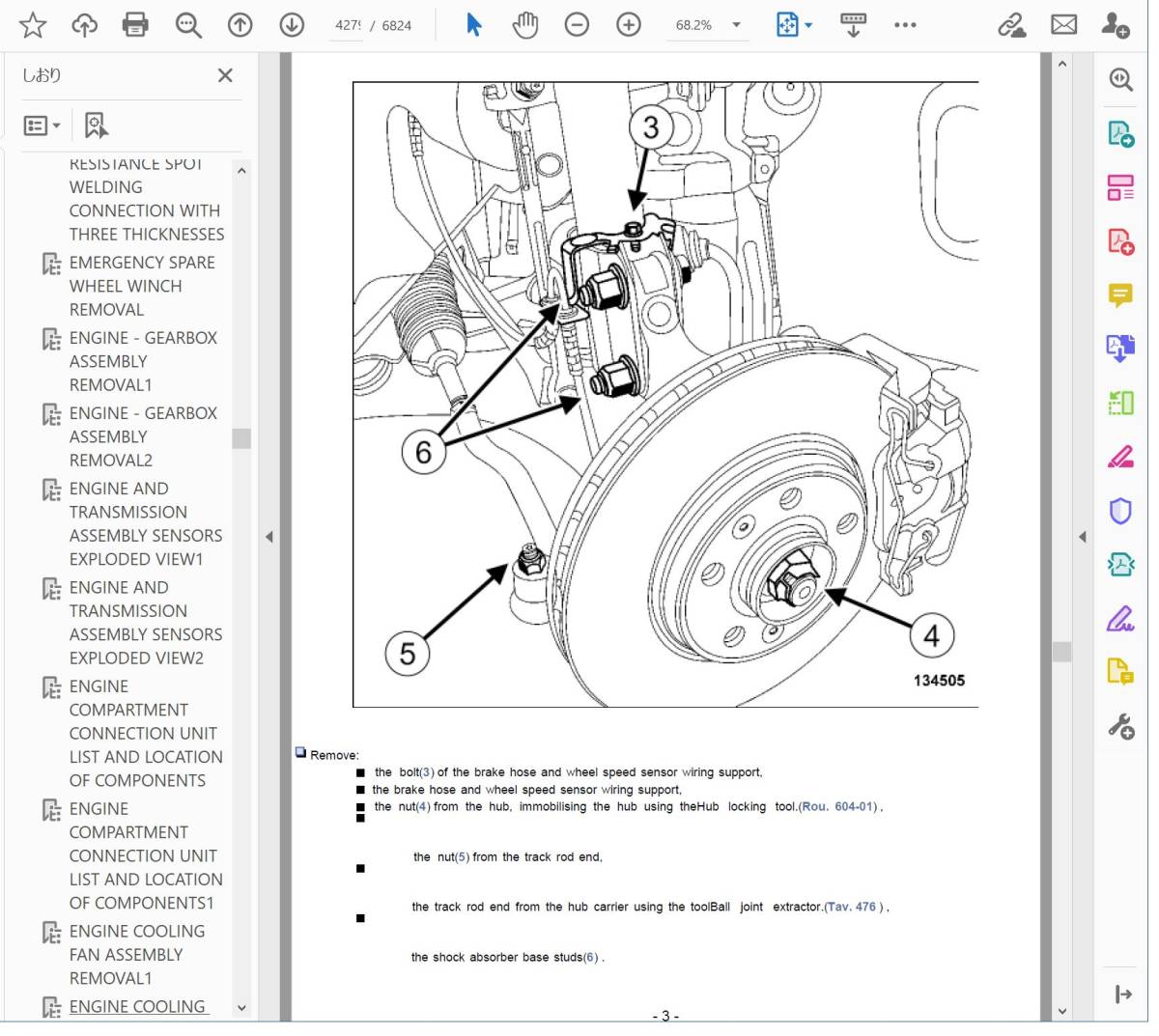Open the Create PDF tool

pos(1120,240)
